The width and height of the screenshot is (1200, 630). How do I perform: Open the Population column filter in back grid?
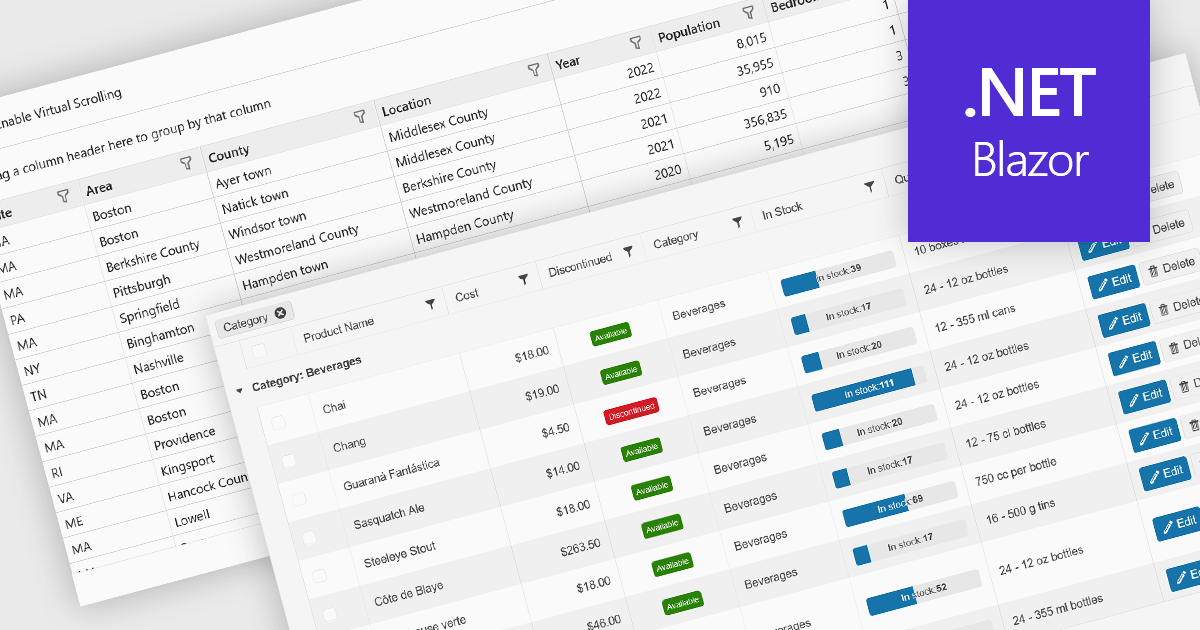pos(748,13)
